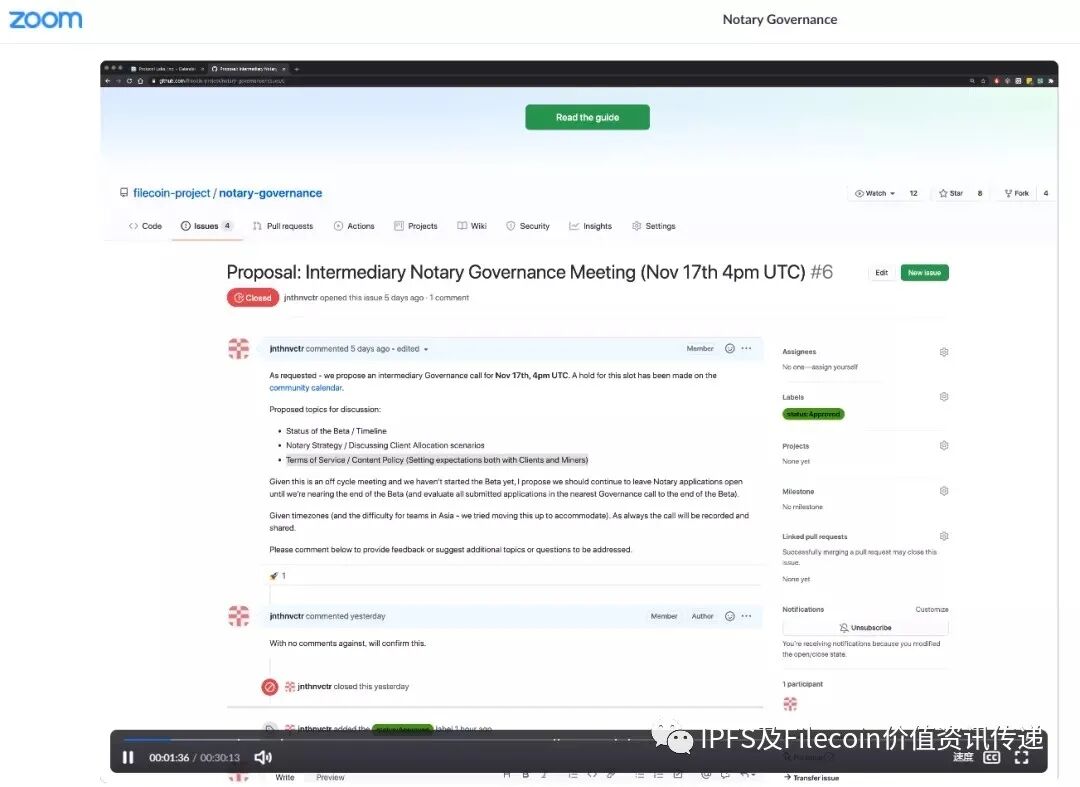Click the rocket reaction on first comment
This screenshot has height=787, width=1080.
[278, 576]
